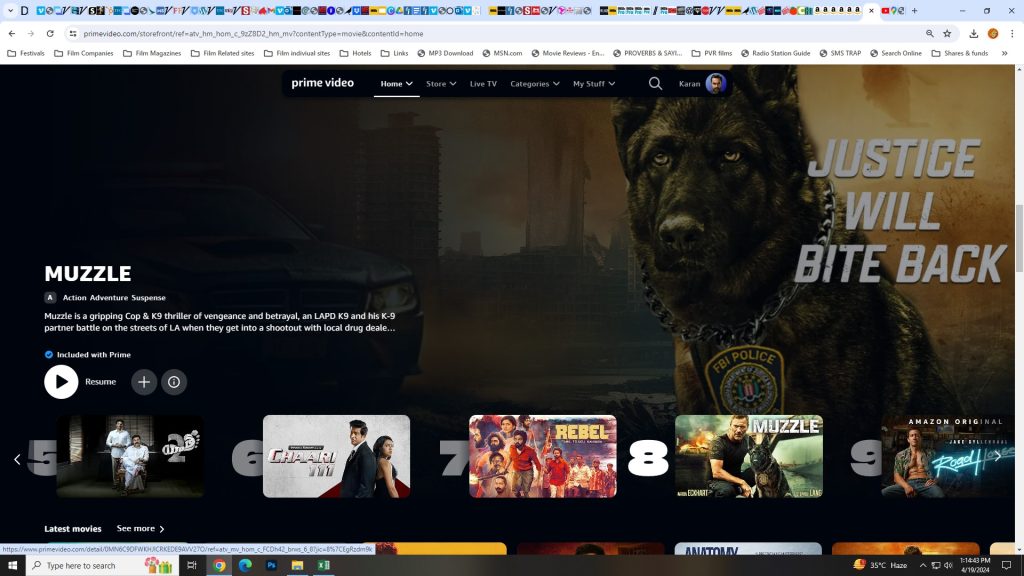This screenshot has width=1024, height=576.
Task: Open Karan's profile avatar menu
Action: point(716,84)
